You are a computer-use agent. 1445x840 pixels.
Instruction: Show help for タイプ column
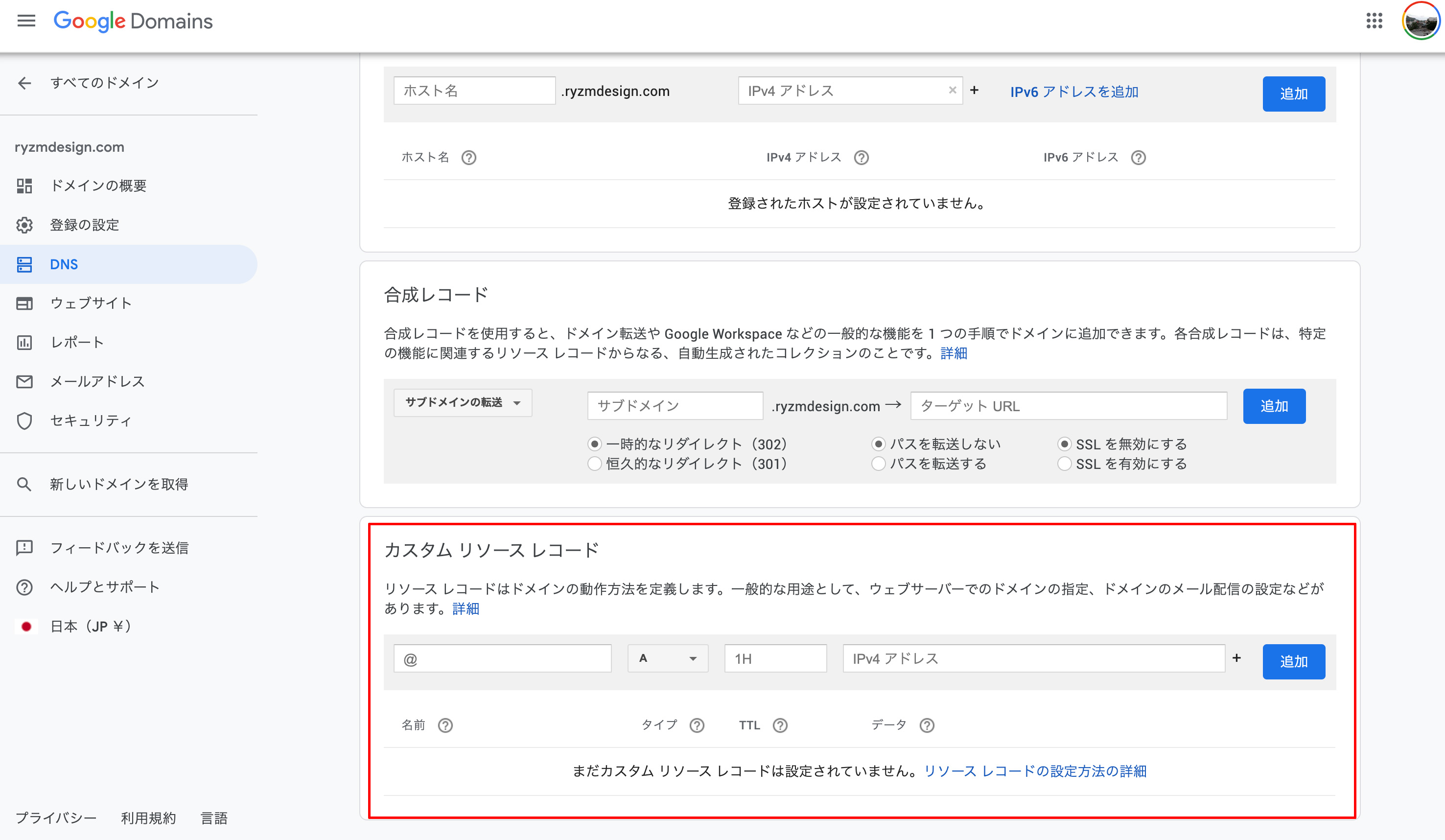pos(697,726)
